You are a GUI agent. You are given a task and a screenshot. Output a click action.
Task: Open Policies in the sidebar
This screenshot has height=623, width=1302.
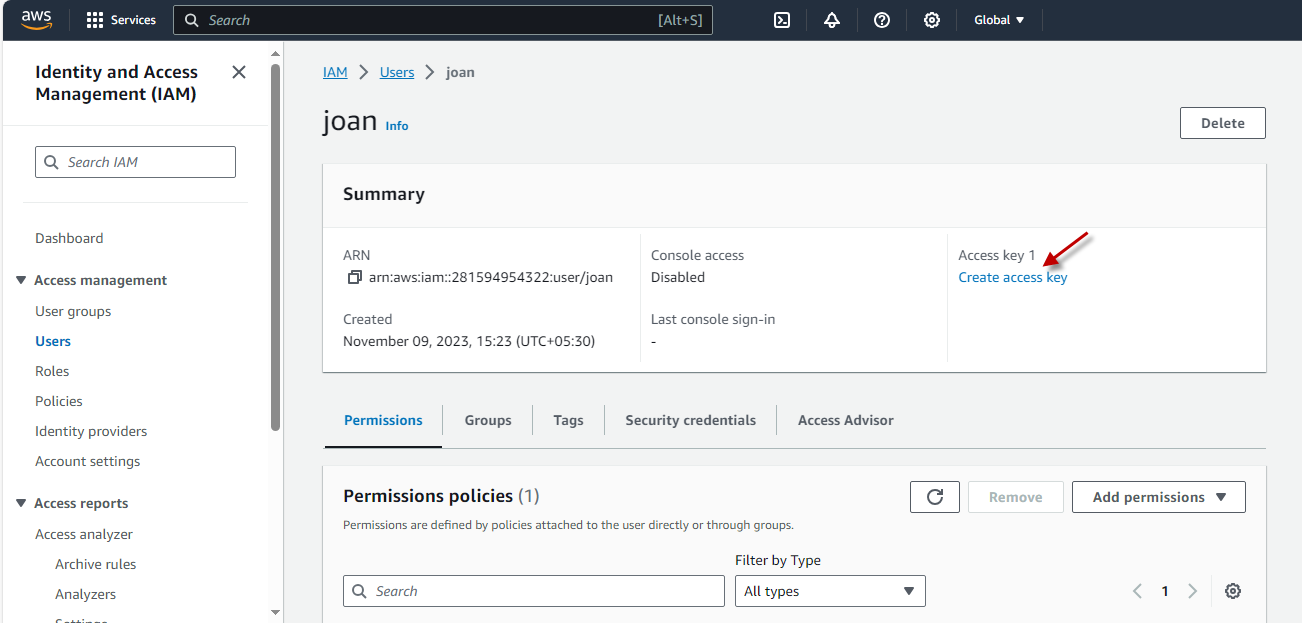point(59,401)
